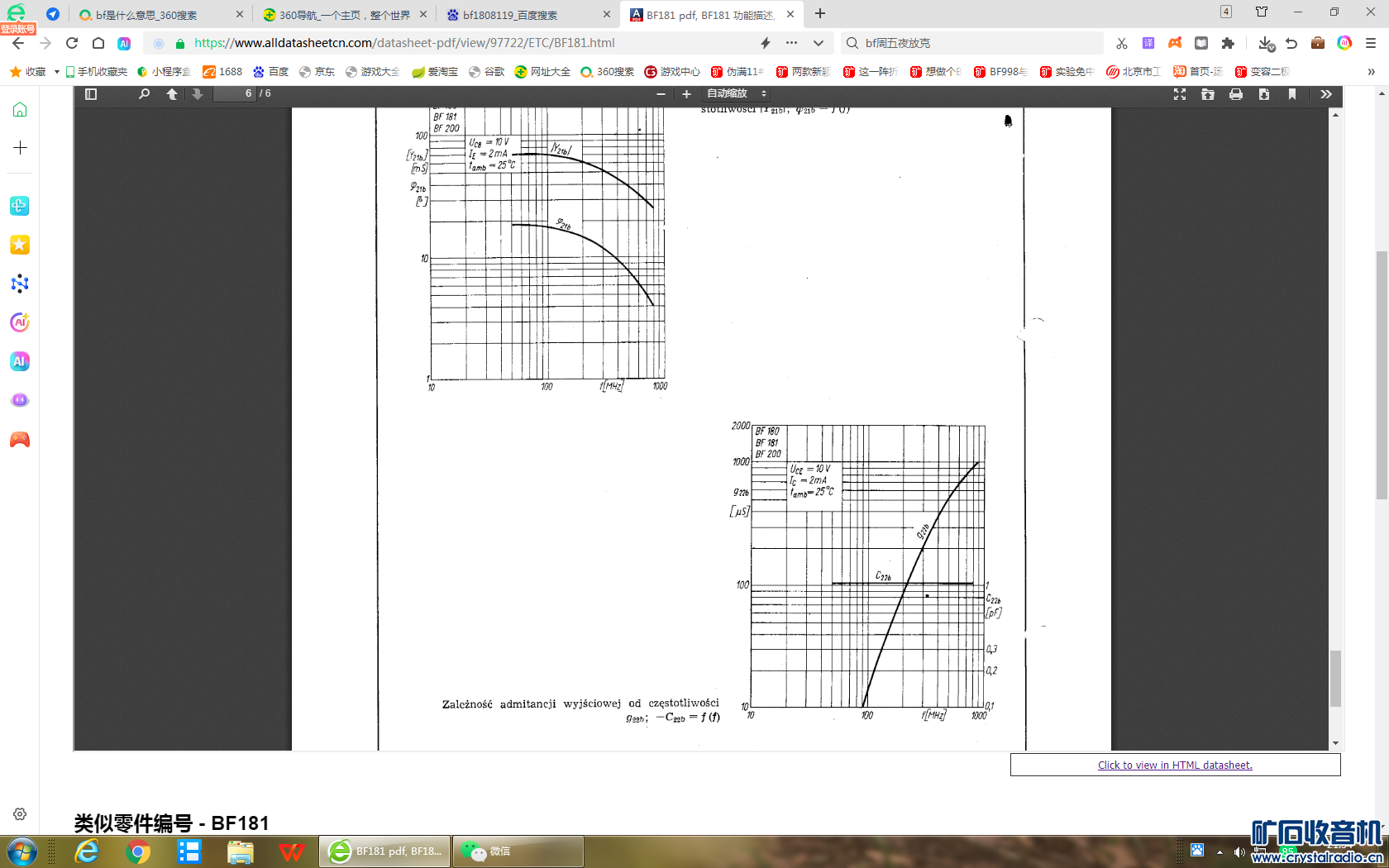The width and height of the screenshot is (1389, 868).
Task: Open the 1688 bookmark
Action: (223, 72)
